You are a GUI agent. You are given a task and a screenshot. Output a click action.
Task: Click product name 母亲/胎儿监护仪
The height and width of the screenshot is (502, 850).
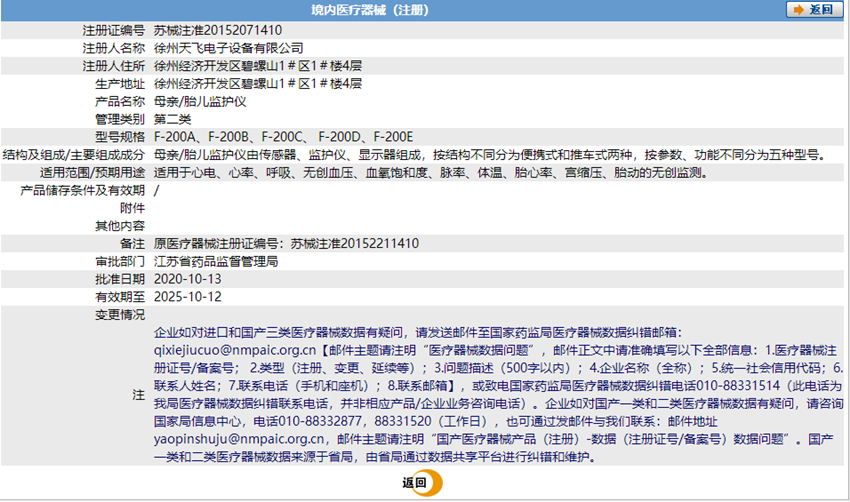coord(200,101)
